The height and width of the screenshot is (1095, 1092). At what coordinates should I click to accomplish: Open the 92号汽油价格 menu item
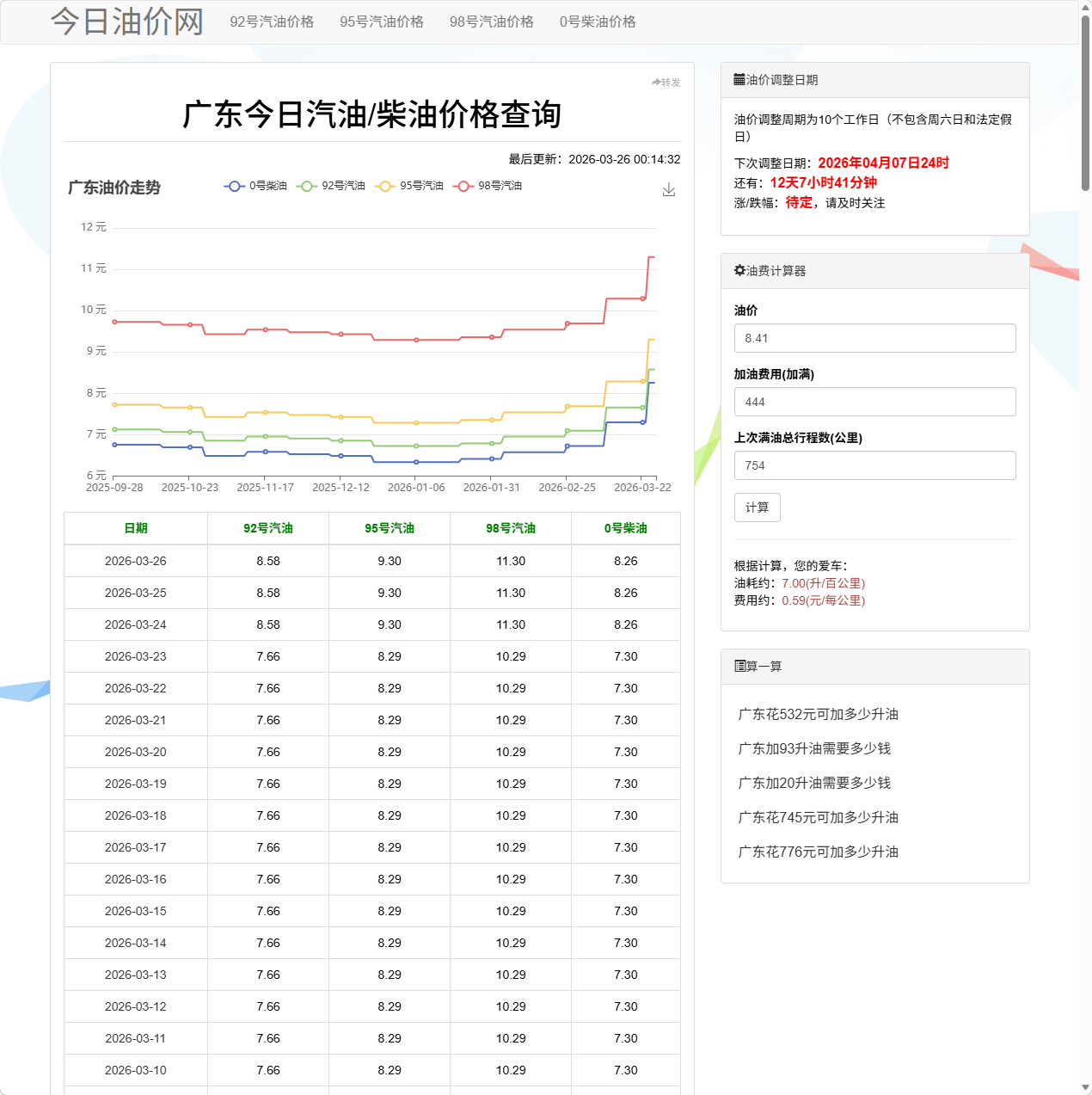coord(271,22)
